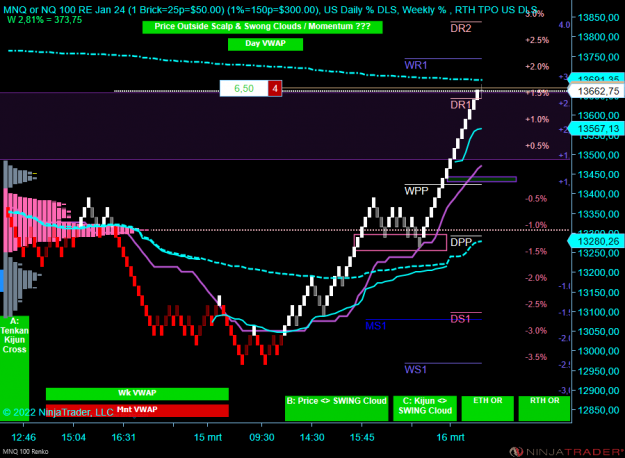Click the W 2,81% = 373,75 weekly stat text
Screen dimensions: 625x458
coord(45,20)
